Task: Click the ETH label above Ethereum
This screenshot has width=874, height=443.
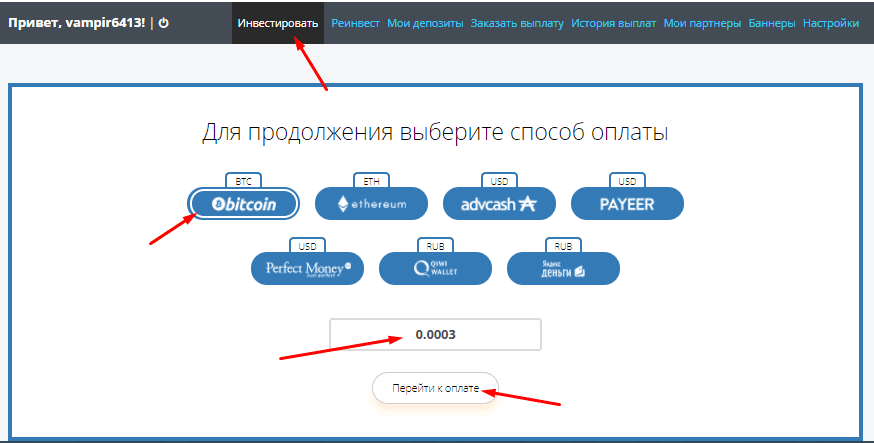Action: (x=371, y=181)
